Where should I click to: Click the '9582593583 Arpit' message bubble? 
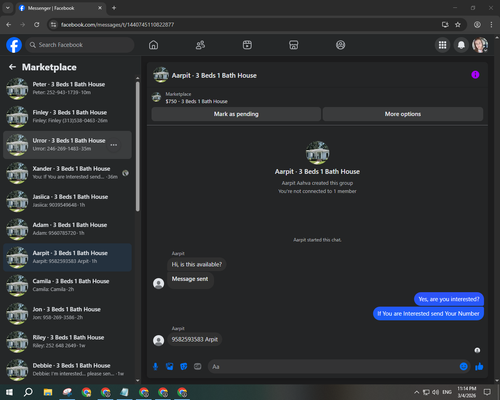click(195, 339)
